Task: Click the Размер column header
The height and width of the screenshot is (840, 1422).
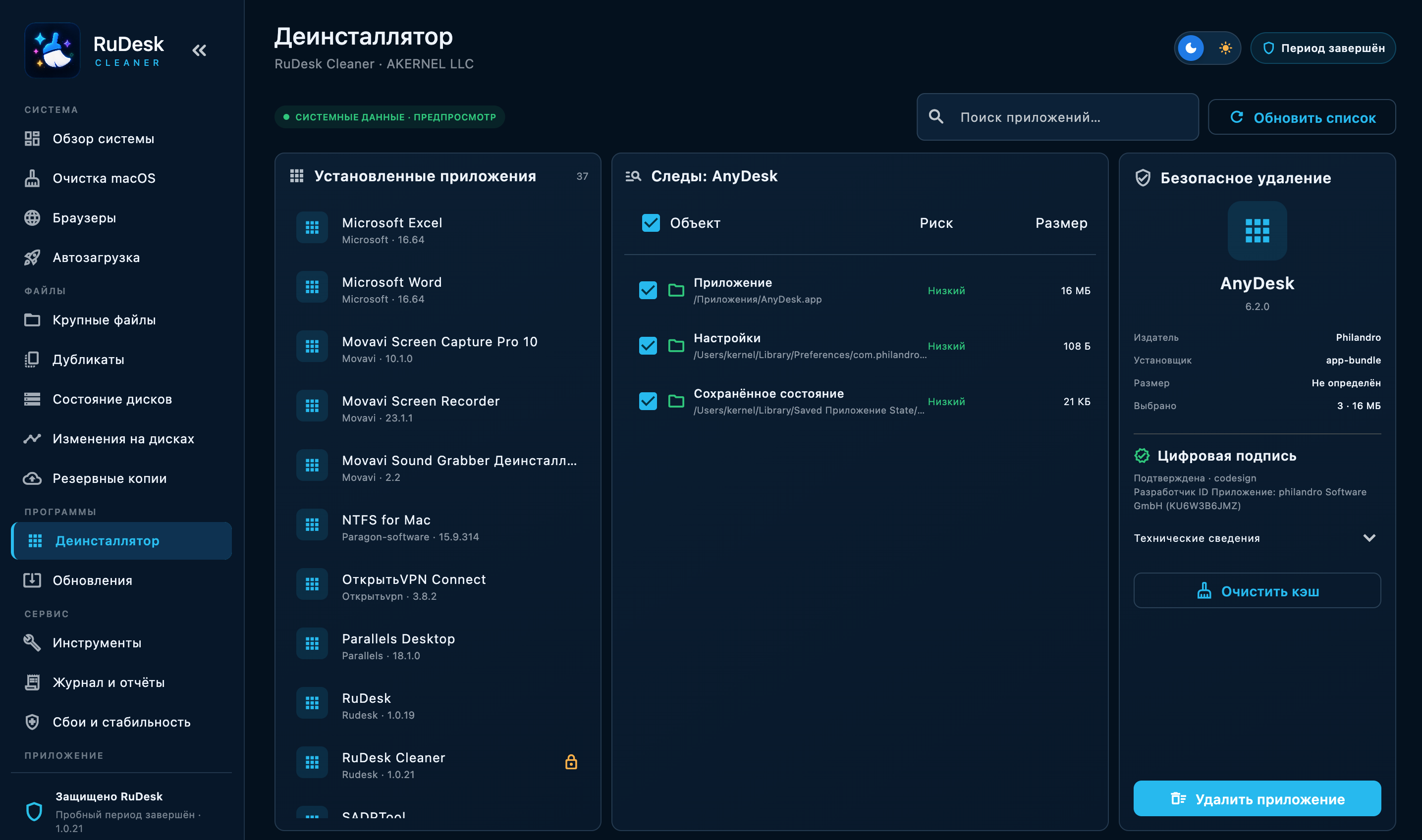Action: point(1061,223)
